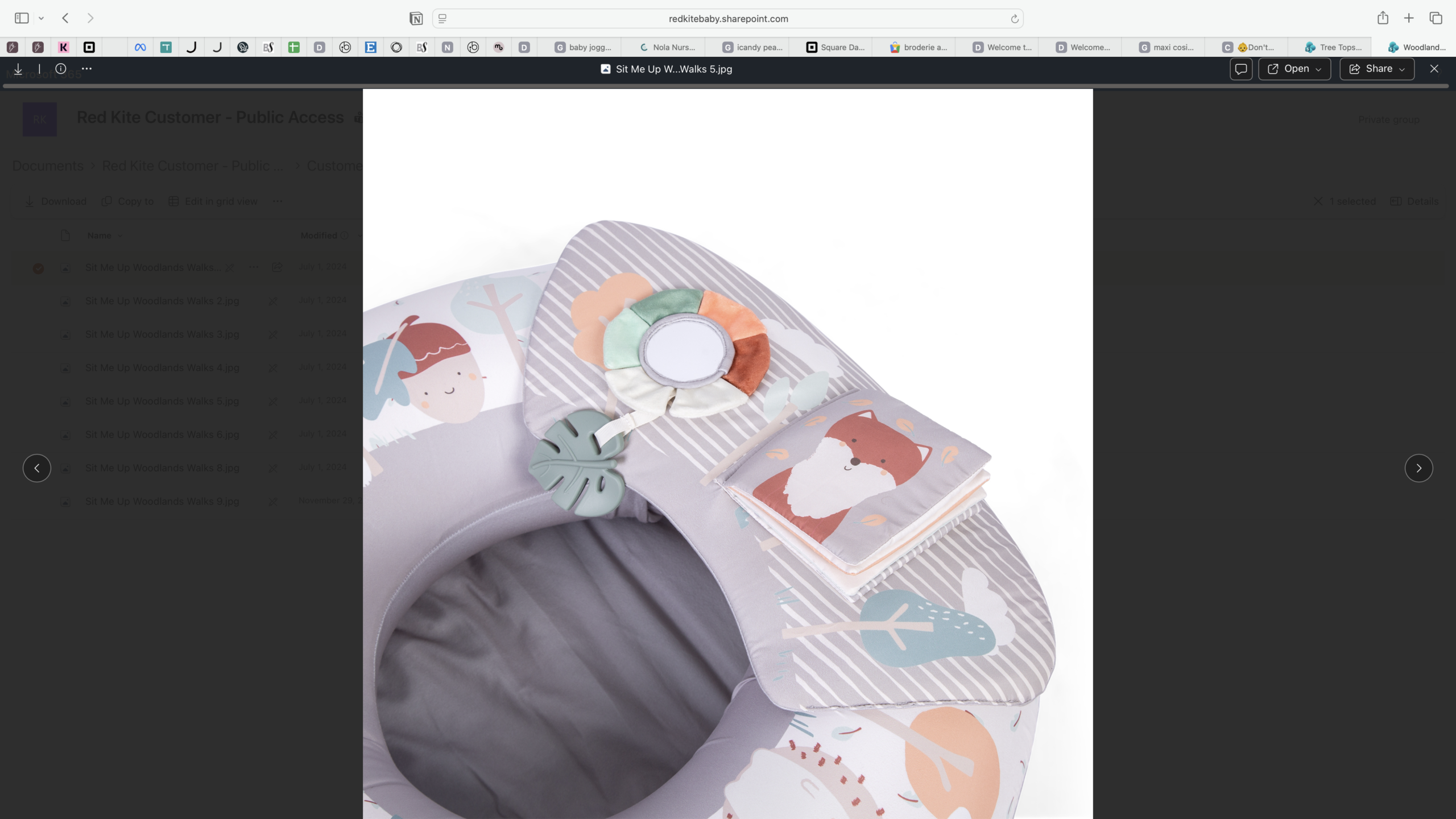Go back with Safari's back arrow
This screenshot has width=1456, height=819.
(x=65, y=18)
